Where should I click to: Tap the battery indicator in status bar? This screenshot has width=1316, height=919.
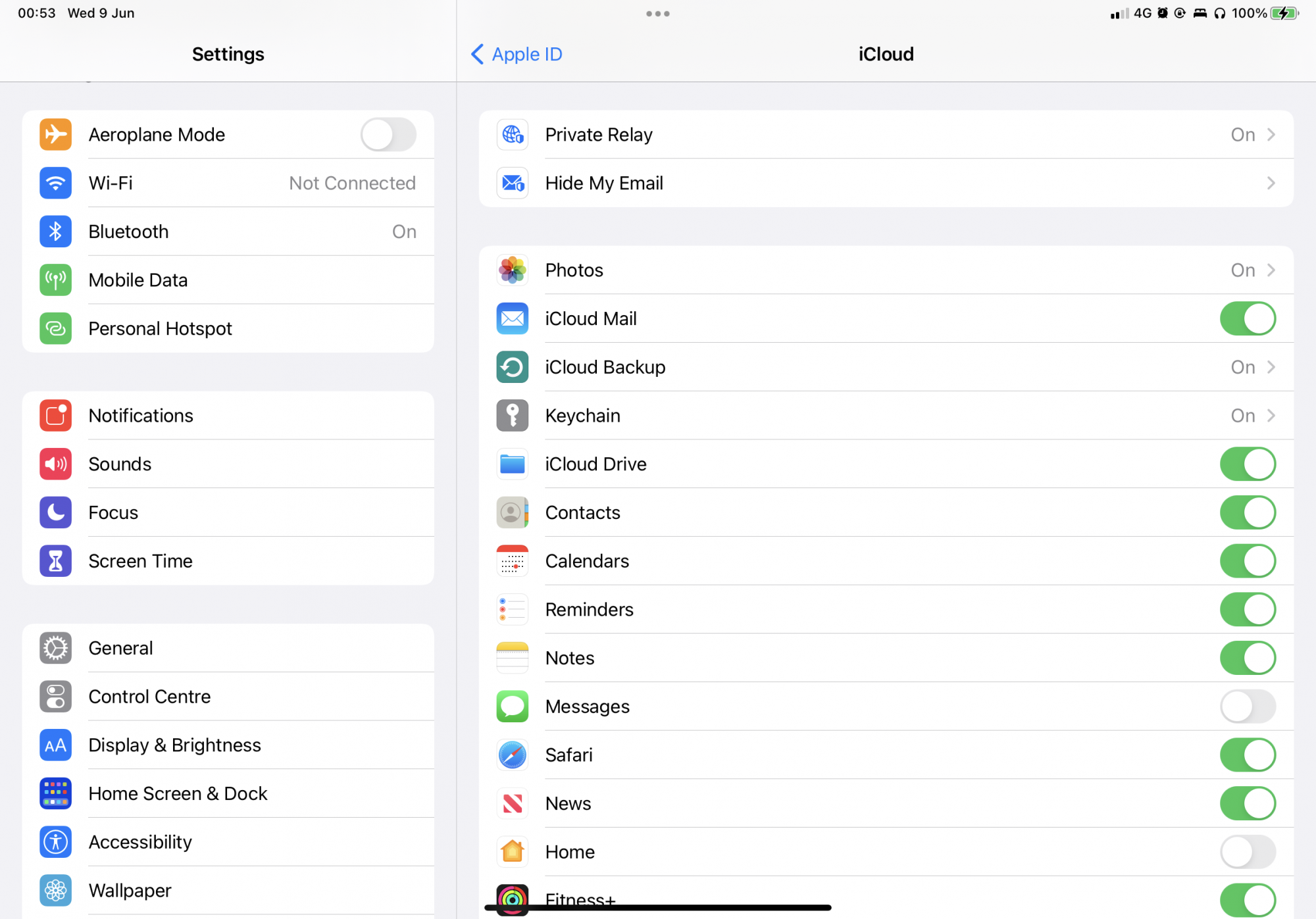(x=1284, y=13)
